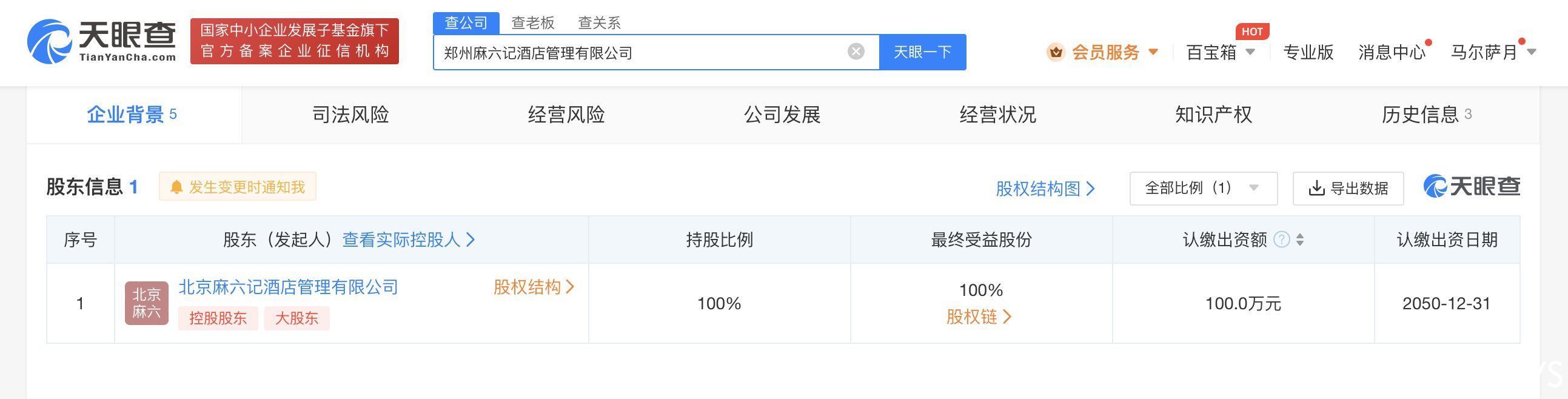Click the download icon in 导出数据
This screenshot has height=399, width=1568.
1316,188
